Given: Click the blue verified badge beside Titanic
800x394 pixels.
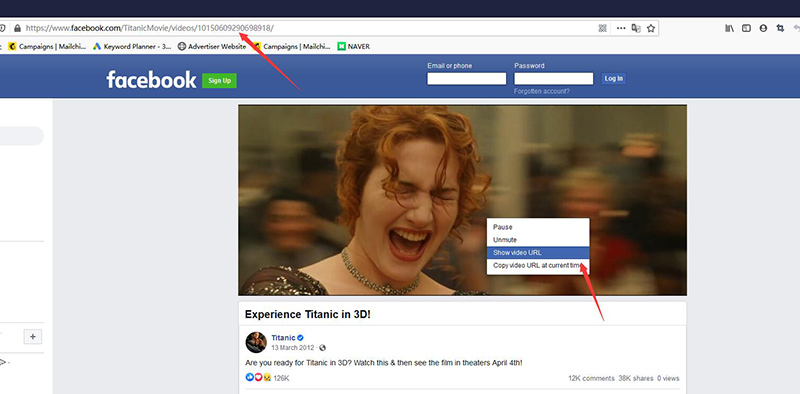Looking at the screenshot, I should click(301, 338).
